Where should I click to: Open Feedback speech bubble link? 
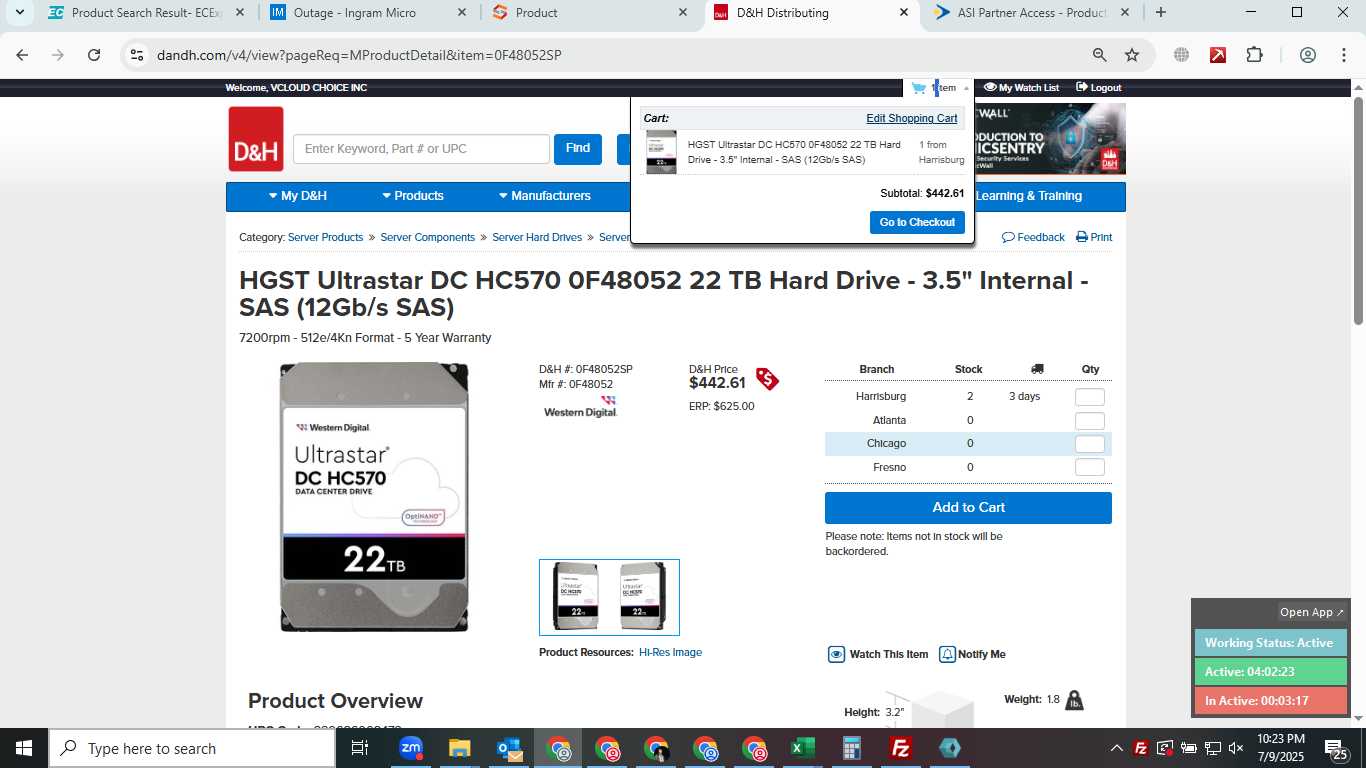click(1033, 237)
